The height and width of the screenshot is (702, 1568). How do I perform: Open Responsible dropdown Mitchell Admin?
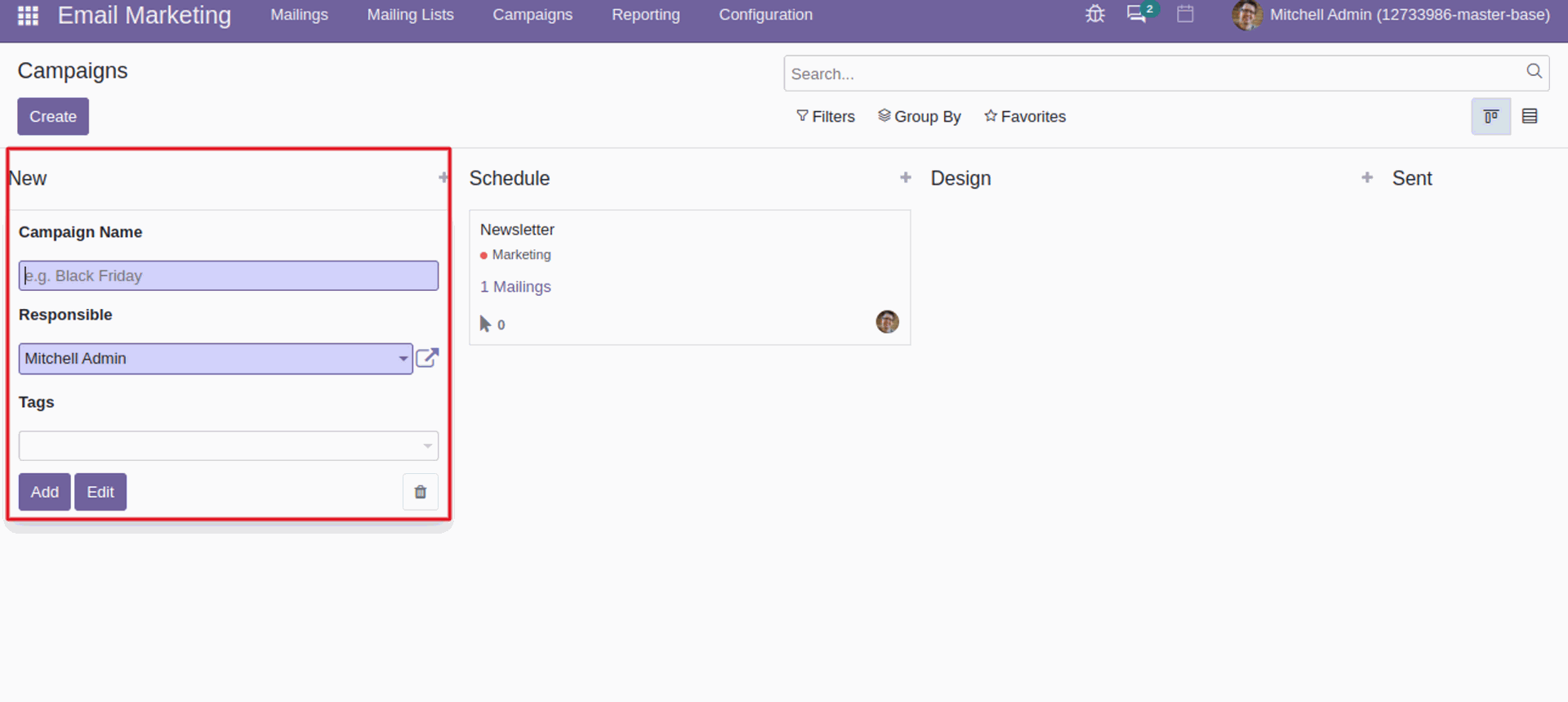click(x=216, y=359)
